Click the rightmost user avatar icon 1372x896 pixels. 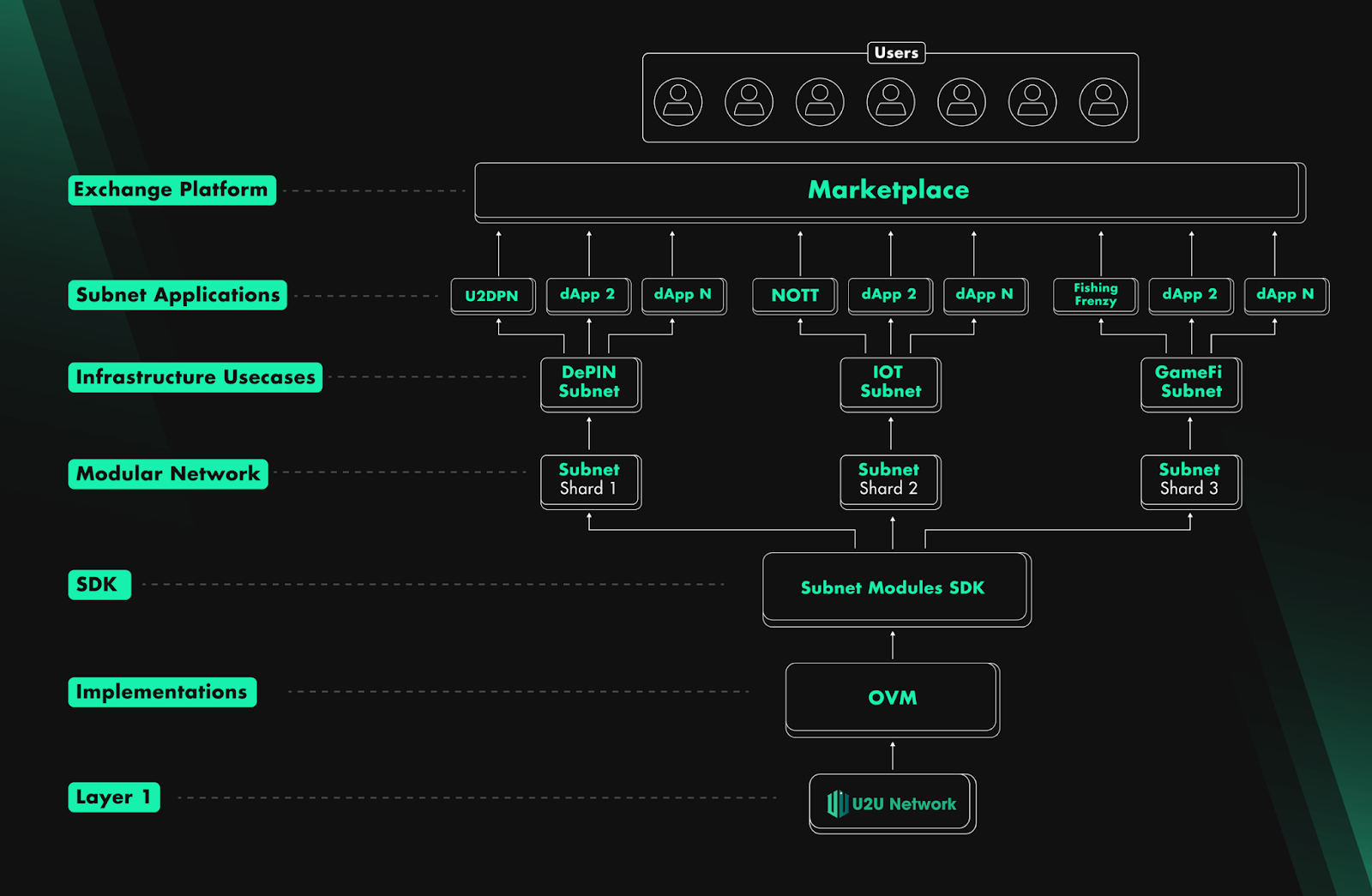coord(1103,102)
